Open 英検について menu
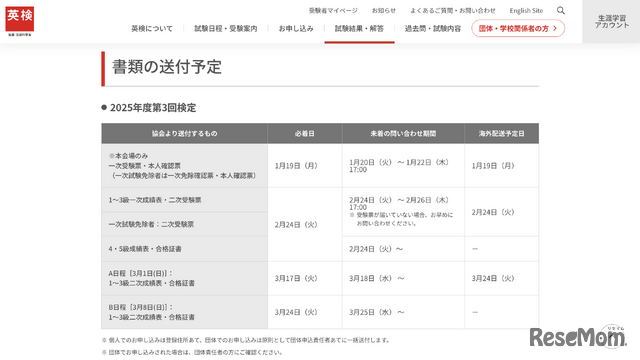640x360 pixels. tap(152, 29)
